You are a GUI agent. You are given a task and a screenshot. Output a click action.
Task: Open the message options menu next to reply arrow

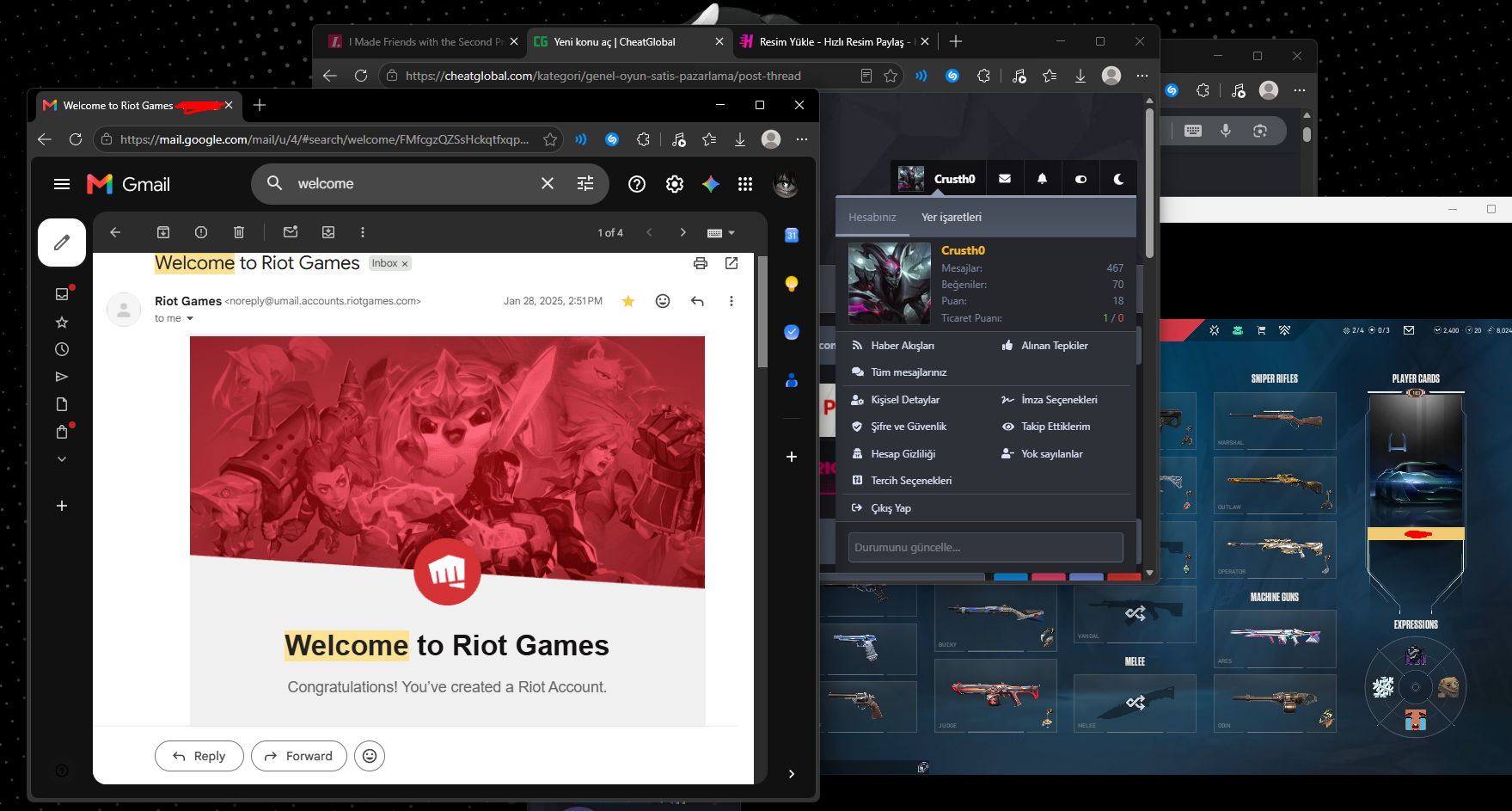point(732,301)
